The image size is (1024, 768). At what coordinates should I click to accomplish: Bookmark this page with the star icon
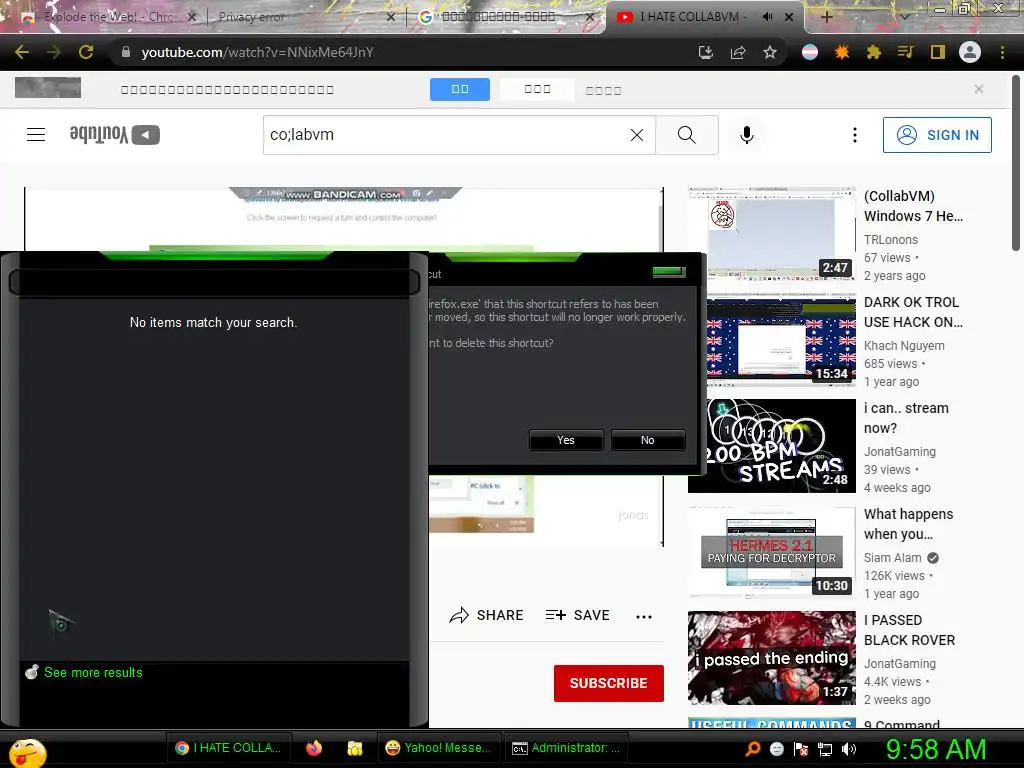tap(770, 52)
